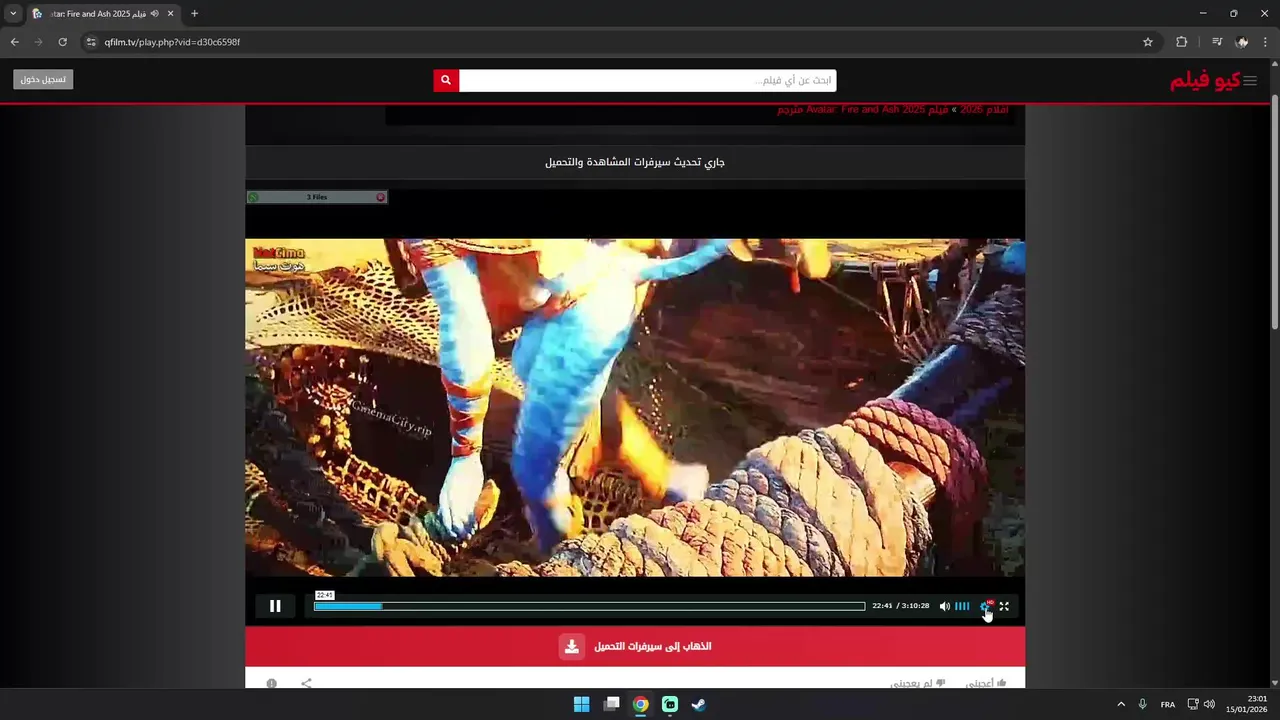This screenshot has height=720, width=1280.
Task: Click the red download servers button
Action: point(635,646)
